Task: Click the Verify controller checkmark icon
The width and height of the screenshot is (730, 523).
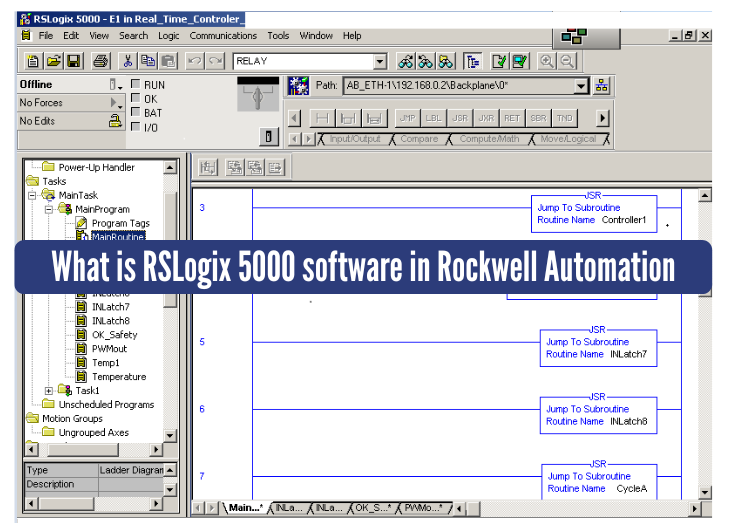Action: coord(520,61)
